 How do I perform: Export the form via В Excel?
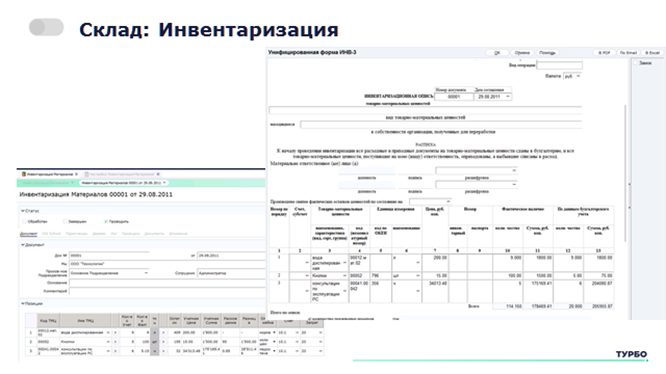(x=652, y=53)
